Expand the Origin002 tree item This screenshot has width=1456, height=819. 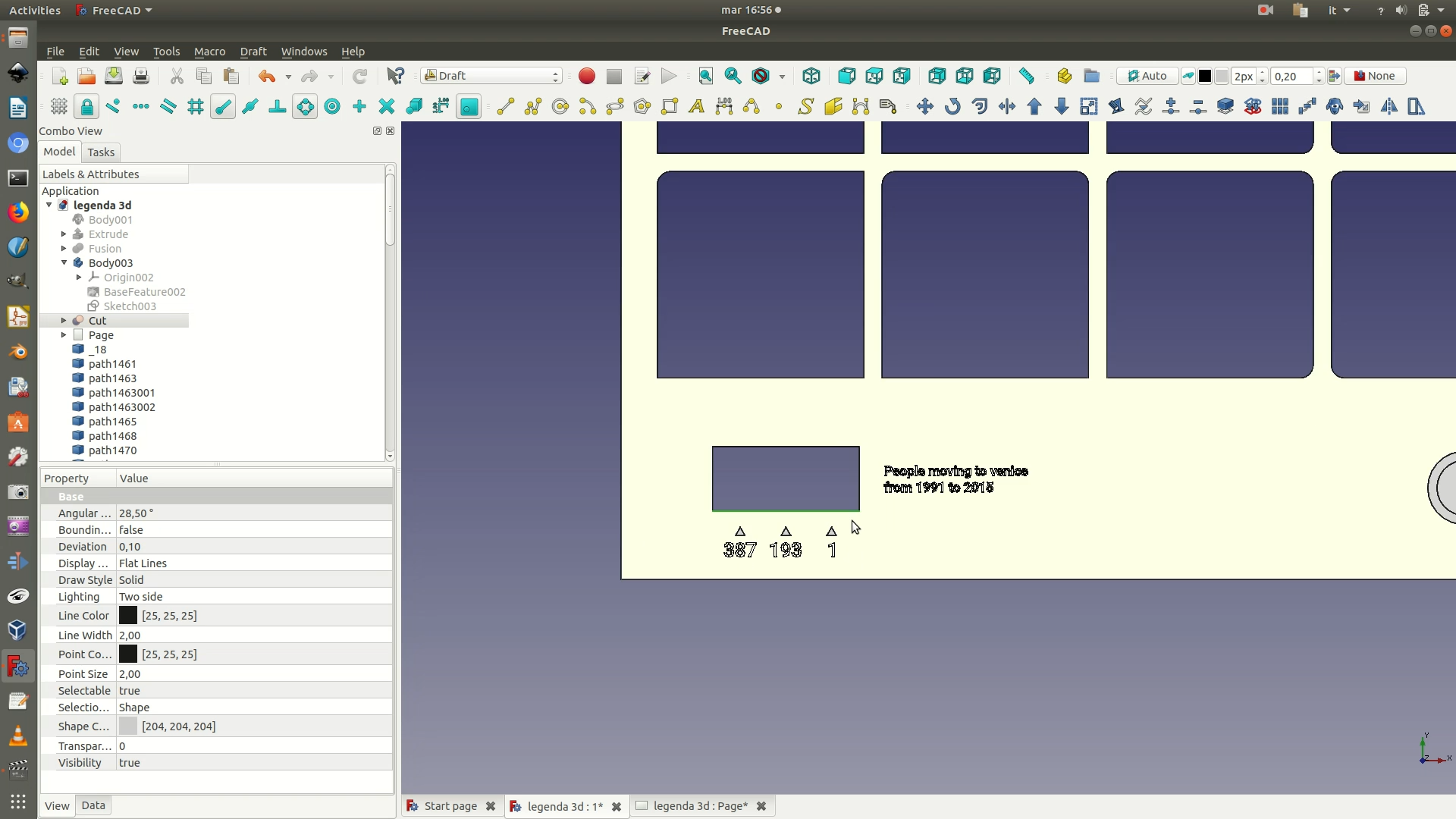(79, 278)
